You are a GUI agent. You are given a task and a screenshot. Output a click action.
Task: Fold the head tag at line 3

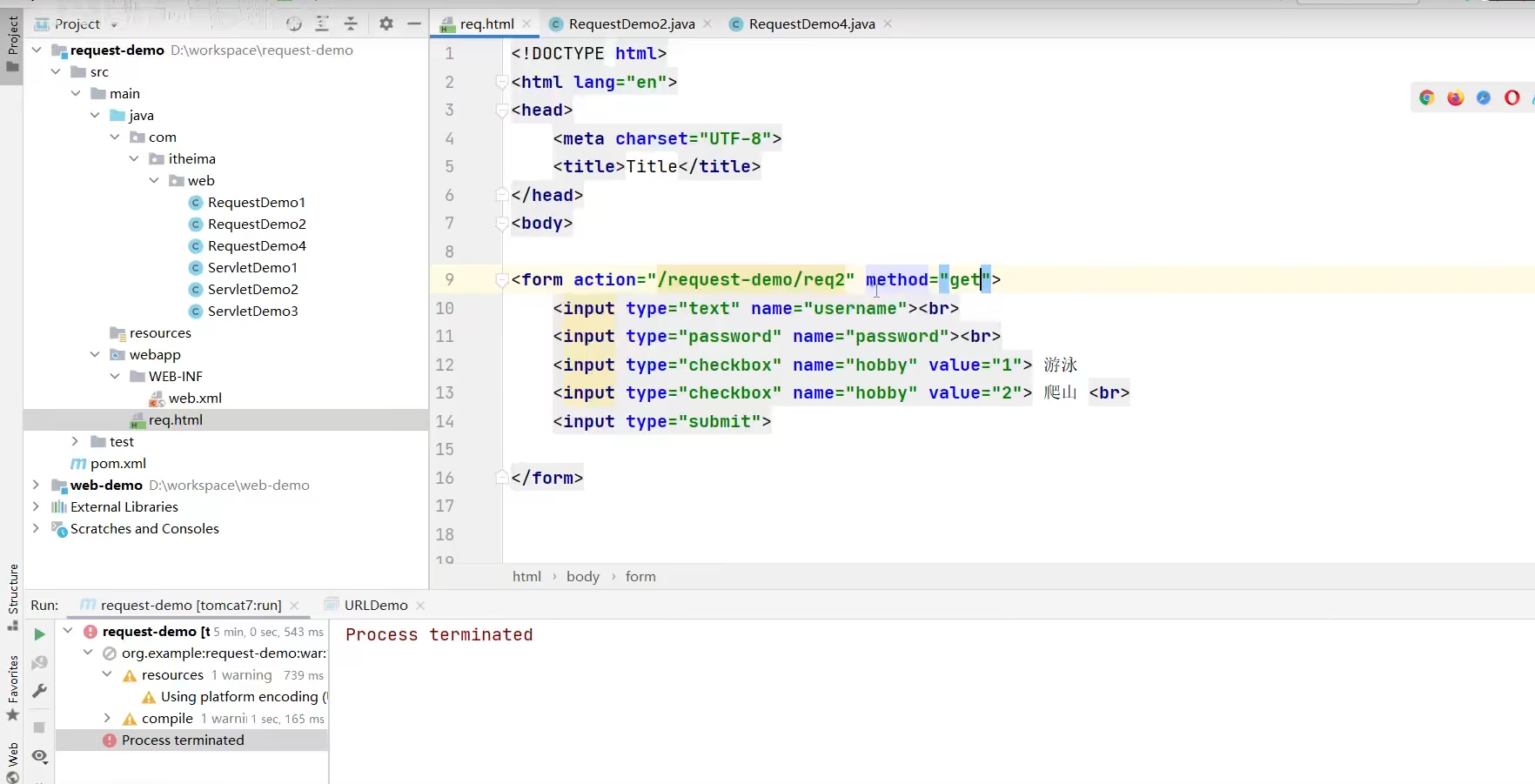pyautogui.click(x=502, y=110)
